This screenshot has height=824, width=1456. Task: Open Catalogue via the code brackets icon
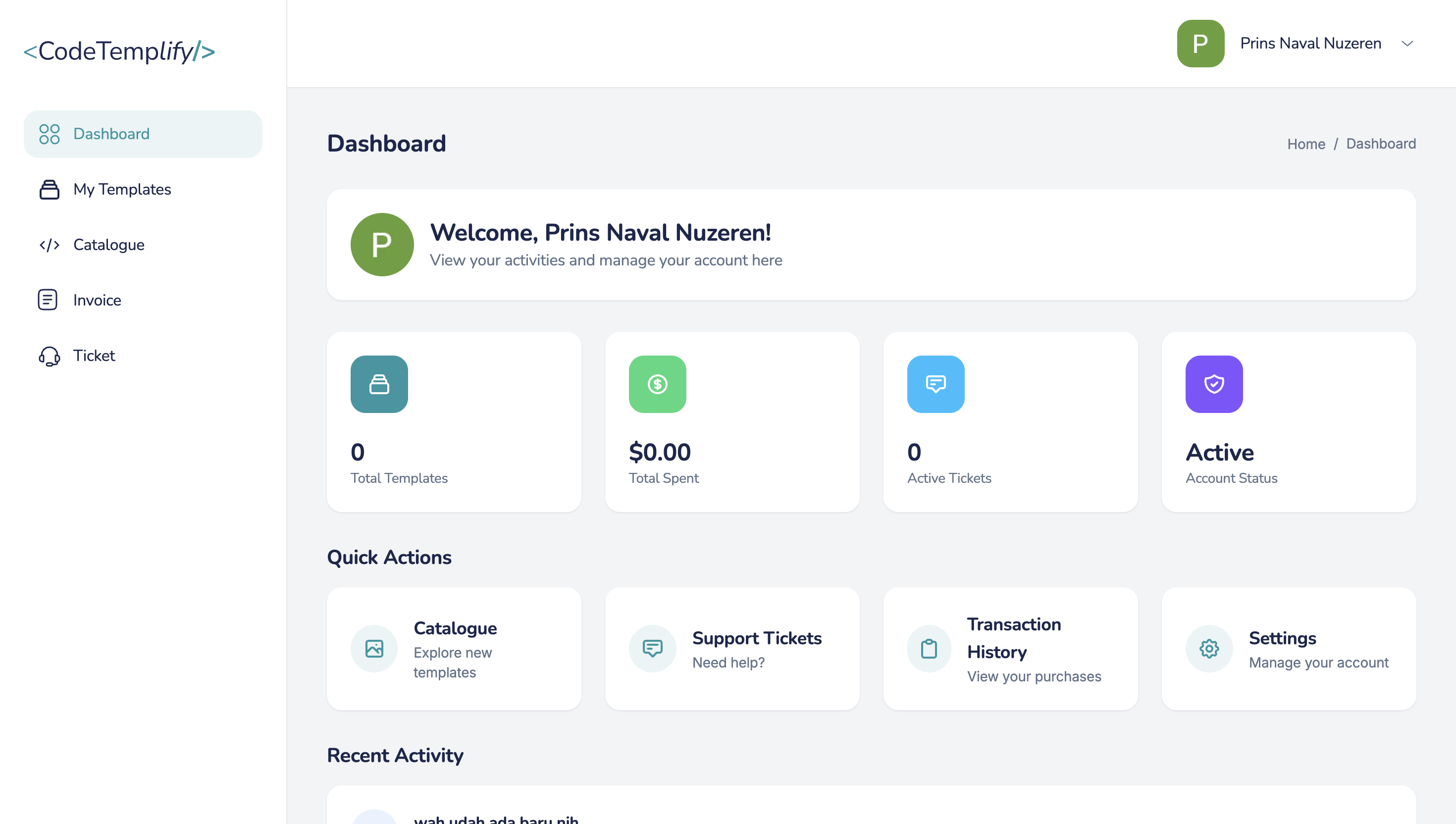tap(51, 245)
